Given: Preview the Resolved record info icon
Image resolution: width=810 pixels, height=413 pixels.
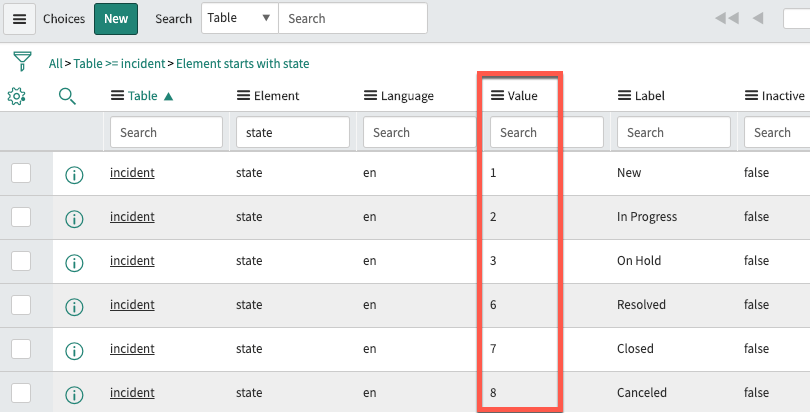Looking at the screenshot, I should point(74,307).
